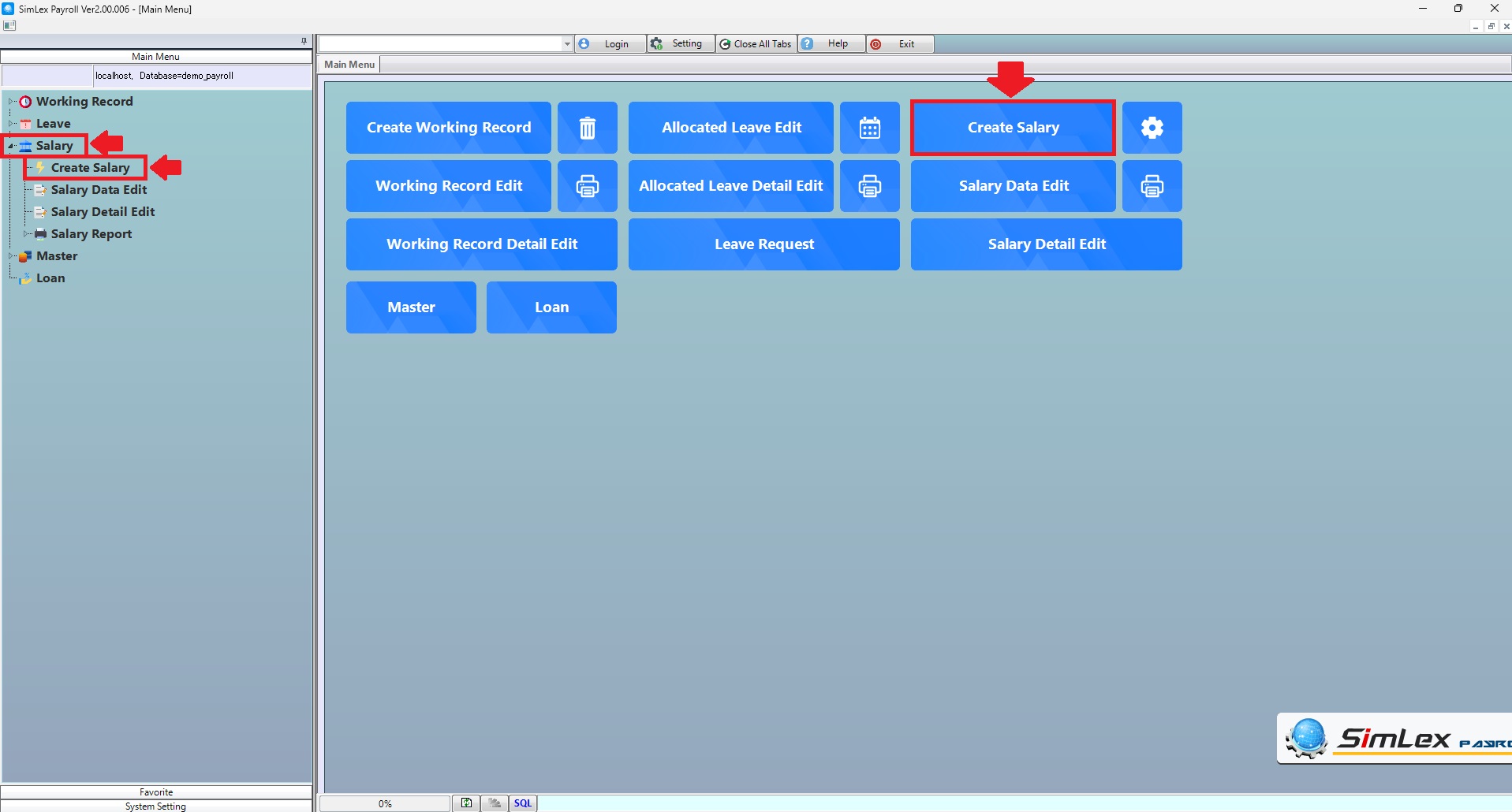Open the gear icon beside Create Salary
Viewport: 1512px width, 812px height.
1152,128
